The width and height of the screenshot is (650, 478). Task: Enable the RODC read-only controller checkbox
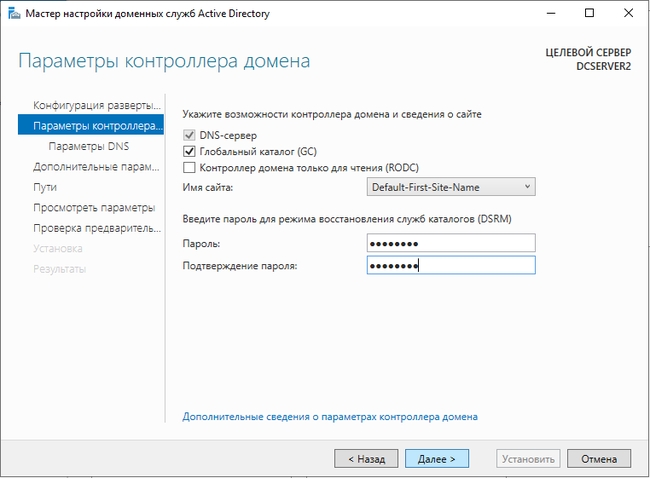(x=189, y=167)
